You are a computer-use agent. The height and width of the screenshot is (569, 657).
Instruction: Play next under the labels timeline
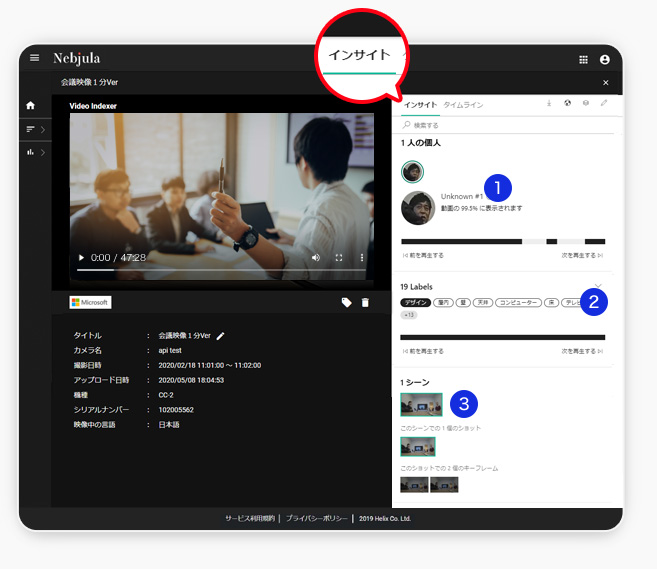(x=582, y=351)
